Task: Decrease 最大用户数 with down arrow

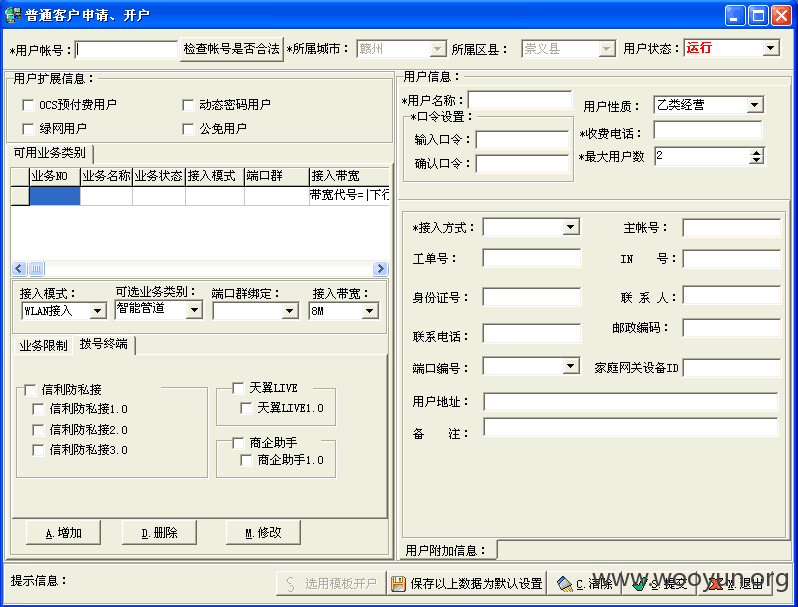Action: click(757, 160)
